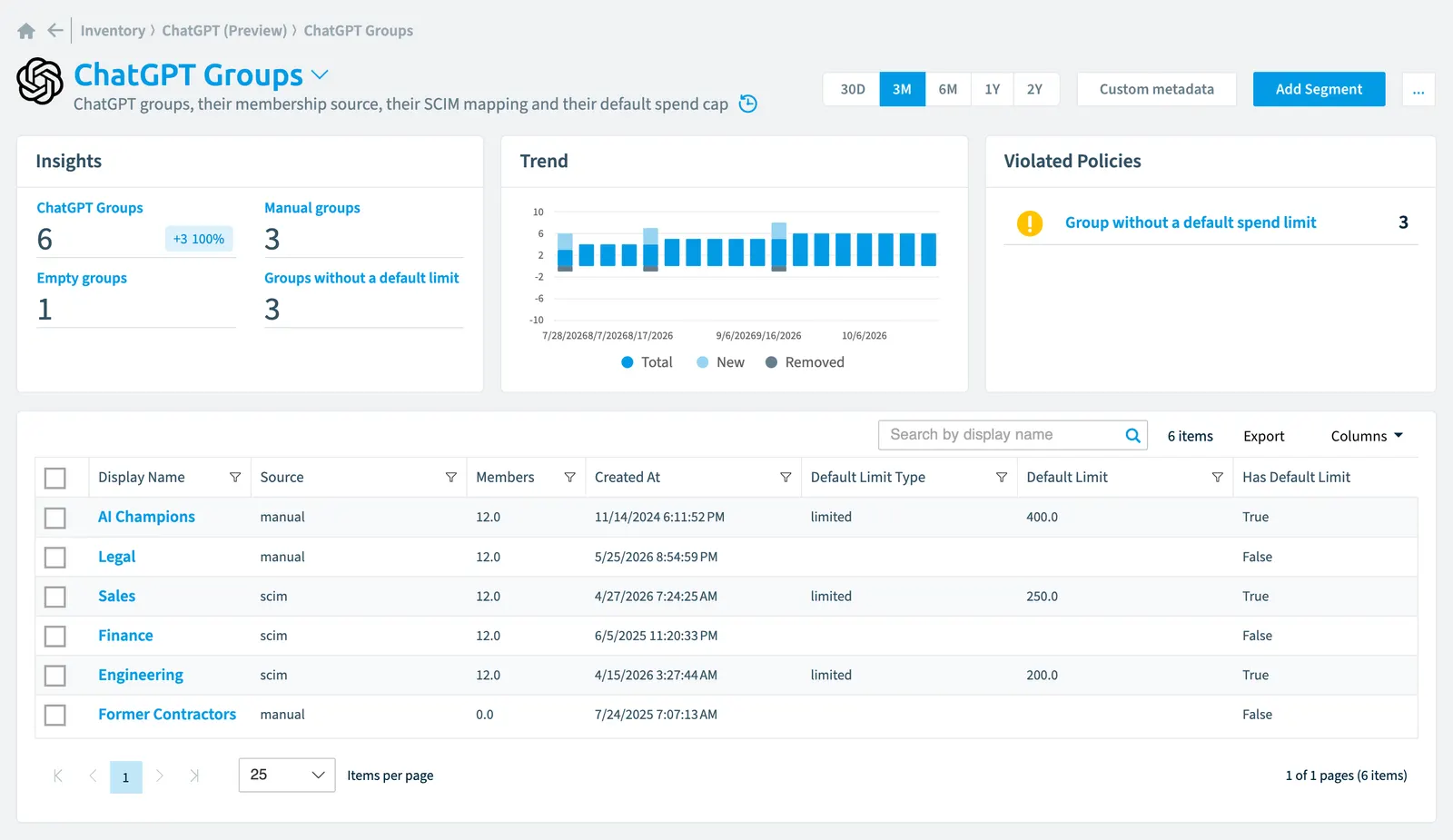This screenshot has width=1453, height=840.
Task: Check the Sales row checkbox
Action: (55, 597)
